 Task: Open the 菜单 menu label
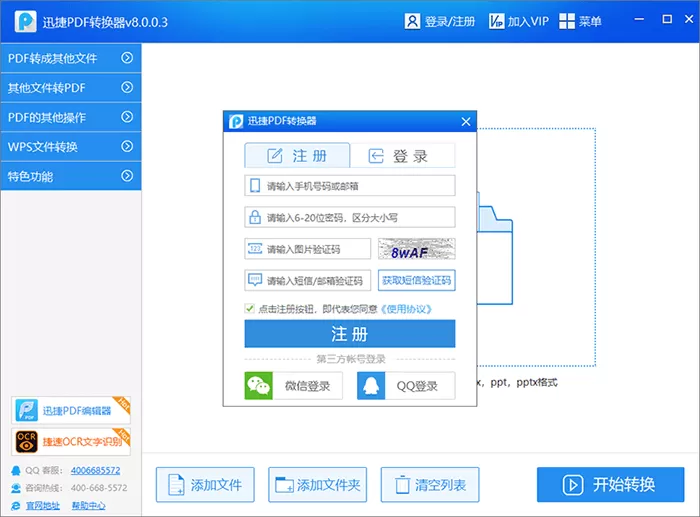590,21
